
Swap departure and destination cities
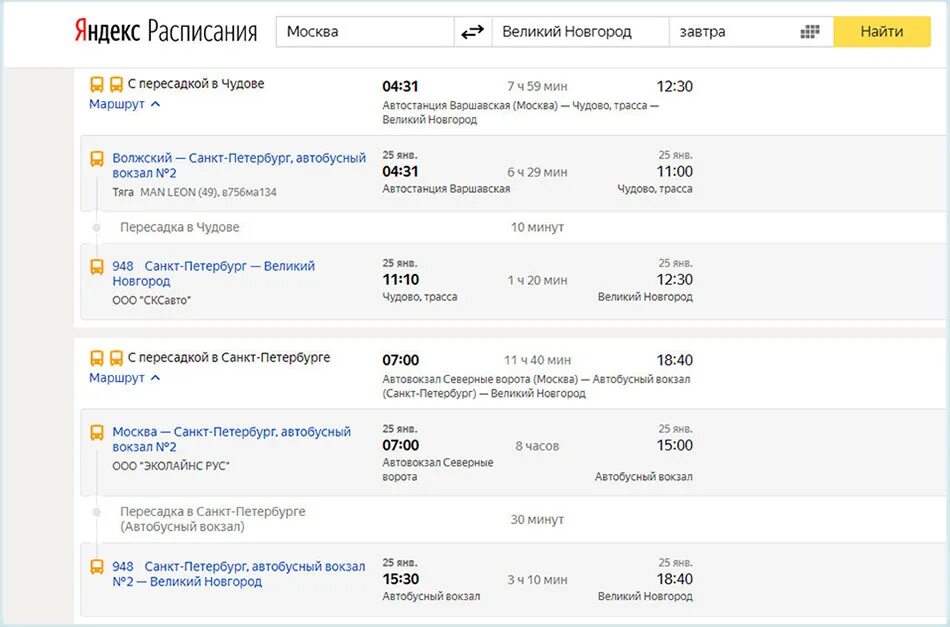(x=473, y=32)
